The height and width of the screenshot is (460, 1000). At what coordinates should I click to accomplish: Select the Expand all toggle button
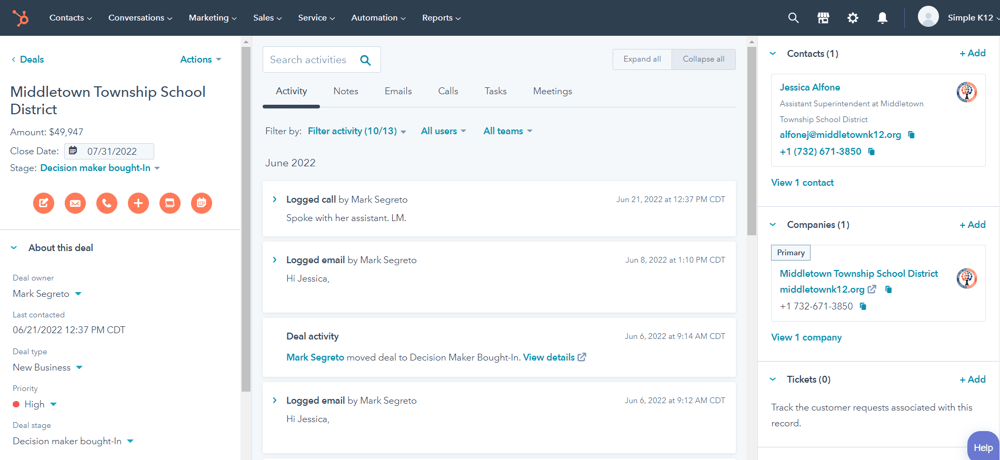[642, 59]
